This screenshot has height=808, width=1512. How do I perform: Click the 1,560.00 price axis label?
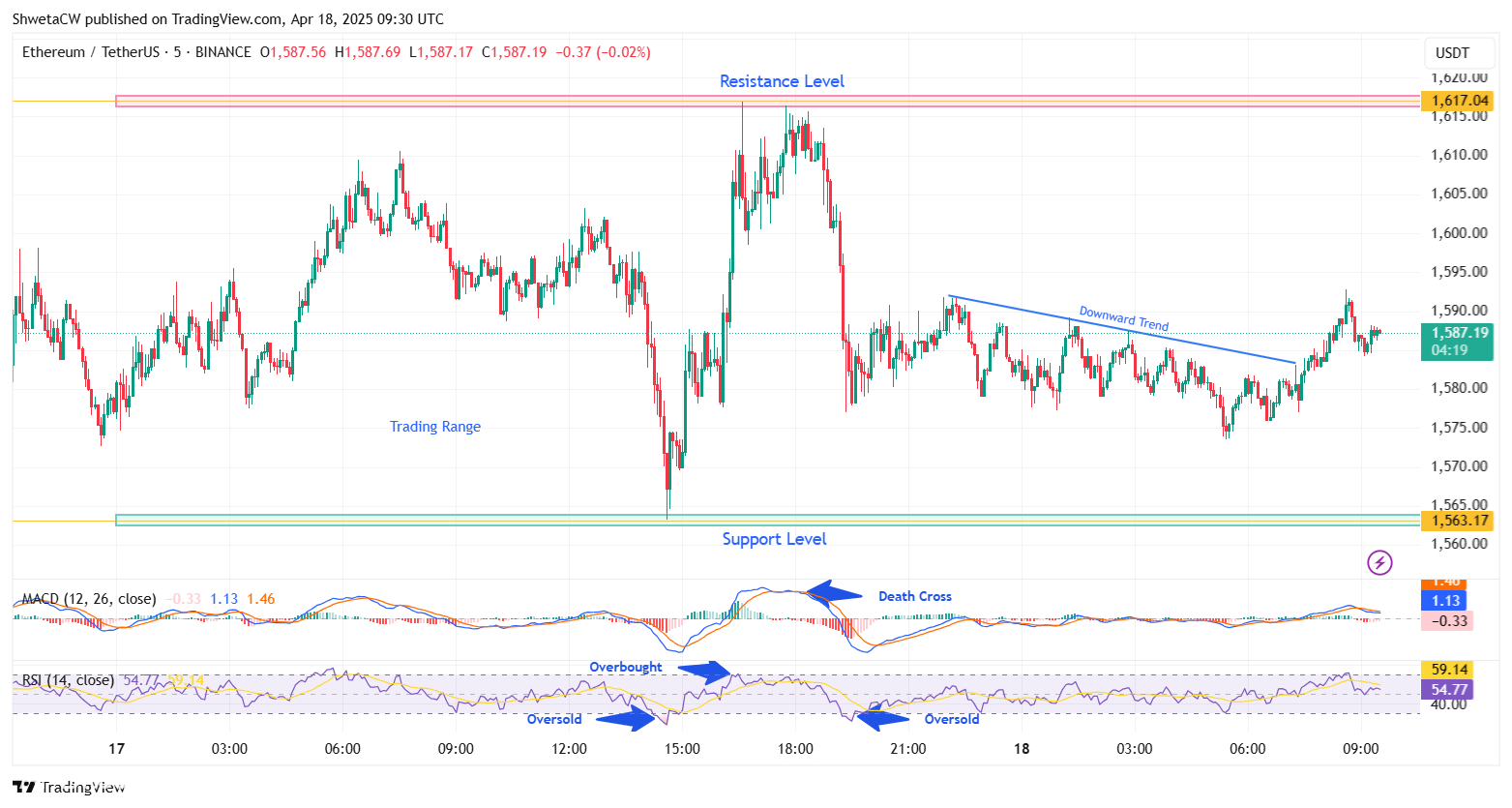click(1459, 543)
